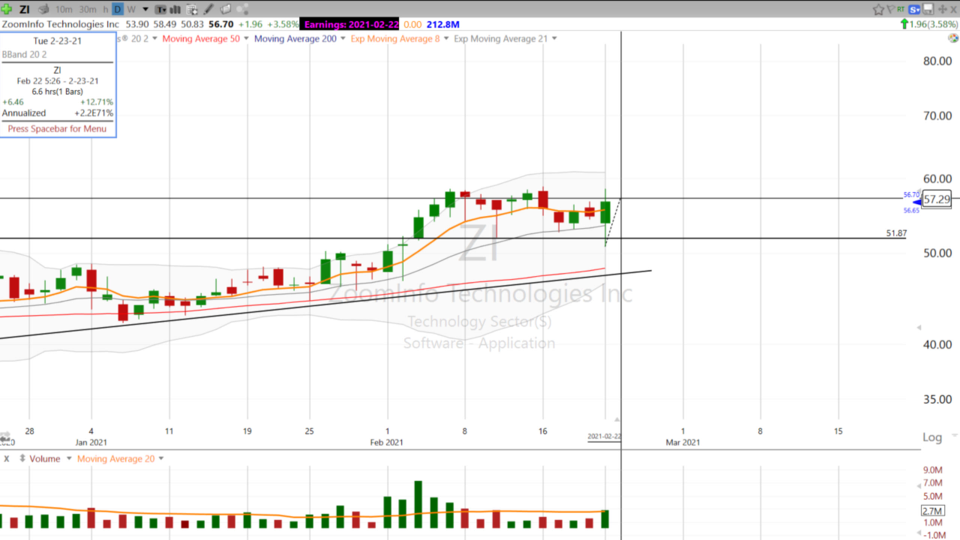Toggle the RT real-time indicator

pos(901,9)
